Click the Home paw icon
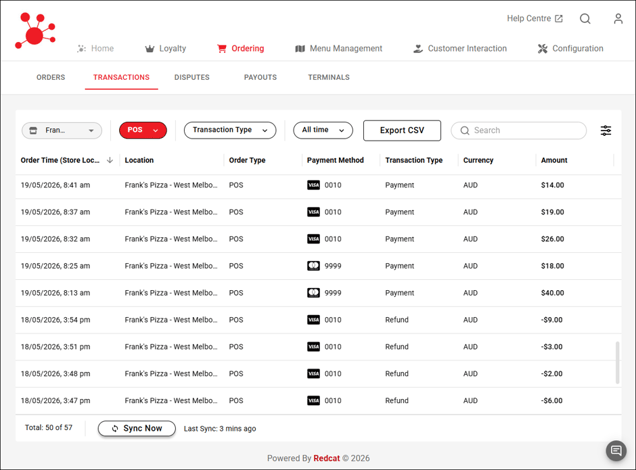 click(x=82, y=49)
